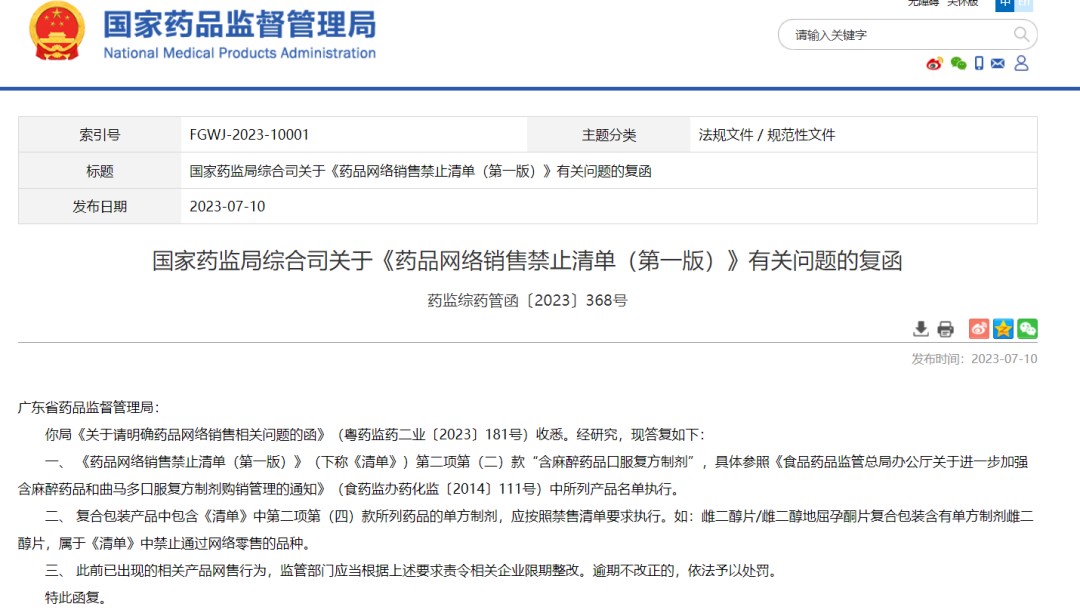
Task: Share article to Weibo via red icon
Action: coord(979,329)
